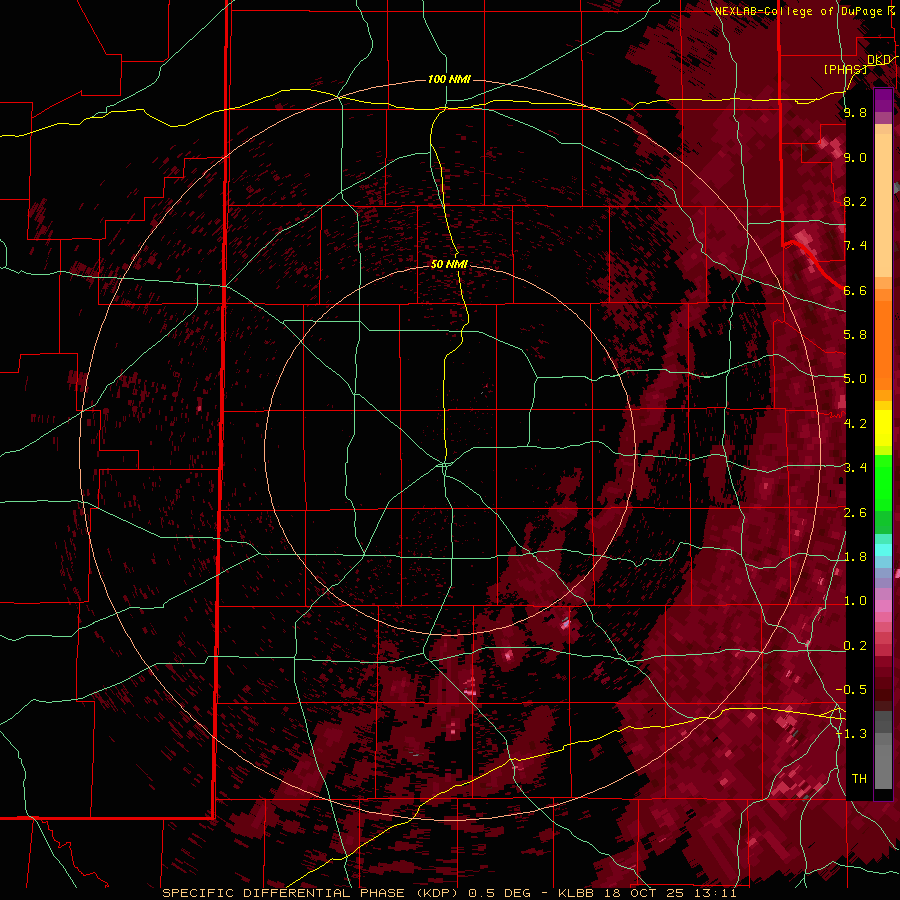
Task: Click the -0.5 value on the color scale
Action: pyautogui.click(x=852, y=690)
